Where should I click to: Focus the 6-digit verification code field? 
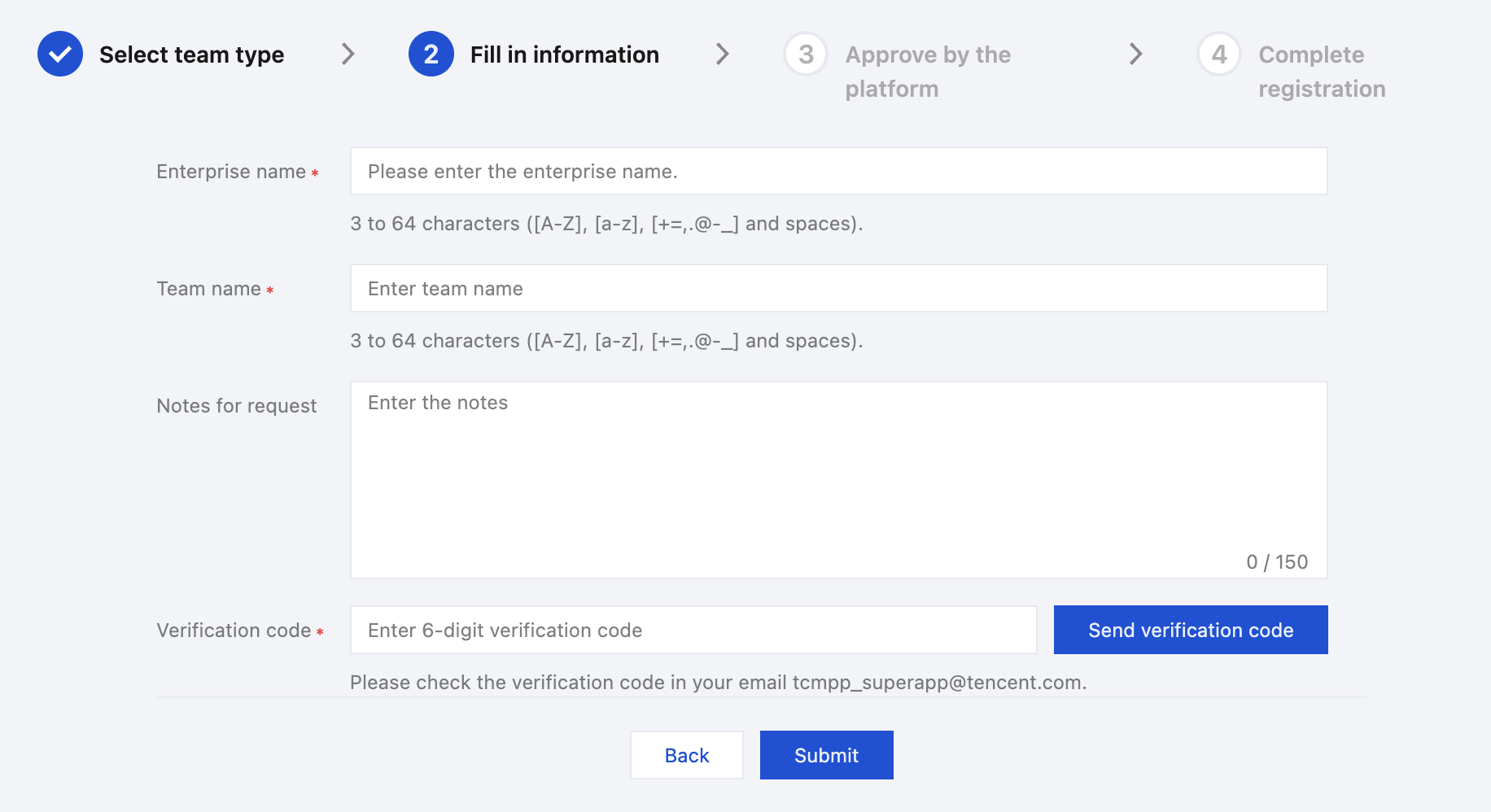[693, 630]
